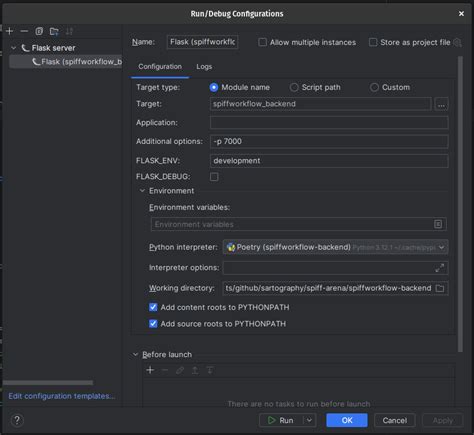Switch to the Configuration tab
The height and width of the screenshot is (435, 474).
[160, 67]
